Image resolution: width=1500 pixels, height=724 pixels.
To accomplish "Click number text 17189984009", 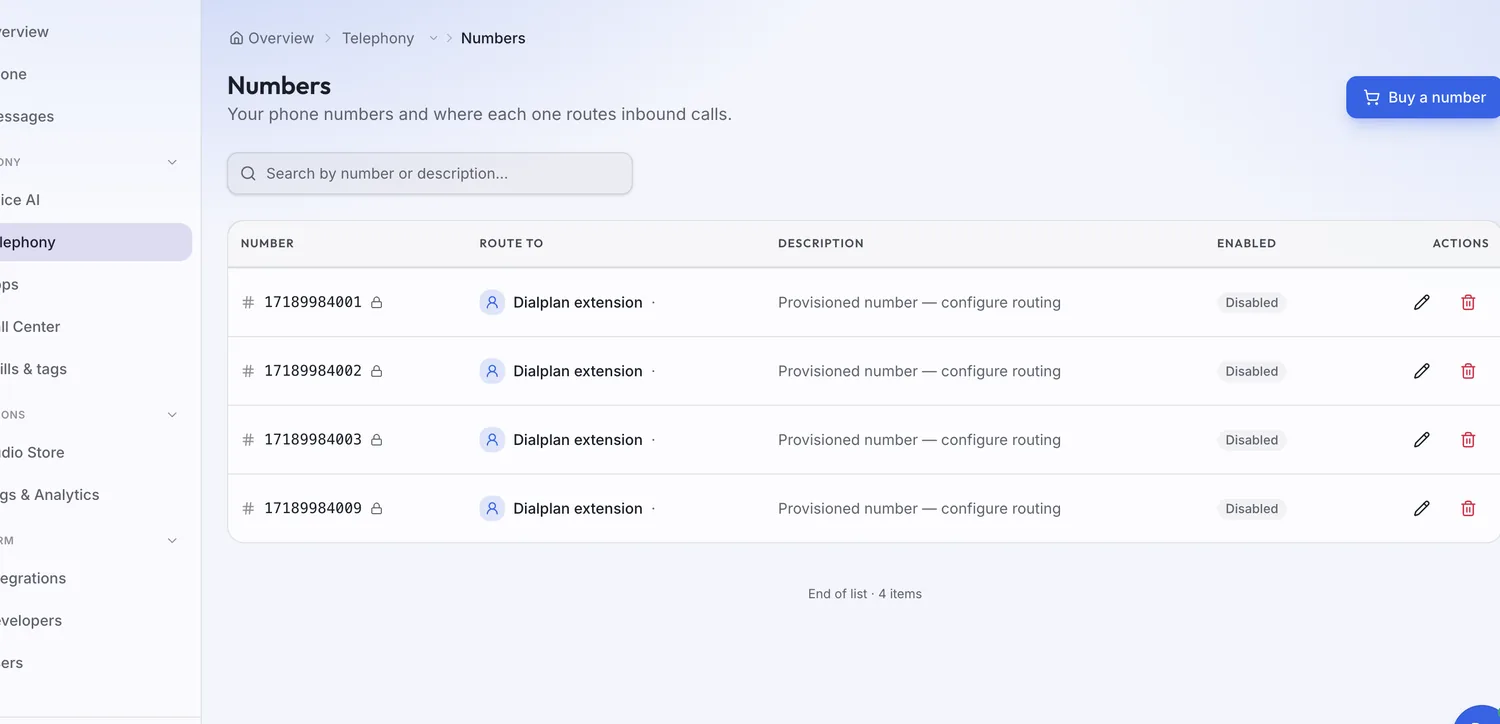I will tap(313, 508).
